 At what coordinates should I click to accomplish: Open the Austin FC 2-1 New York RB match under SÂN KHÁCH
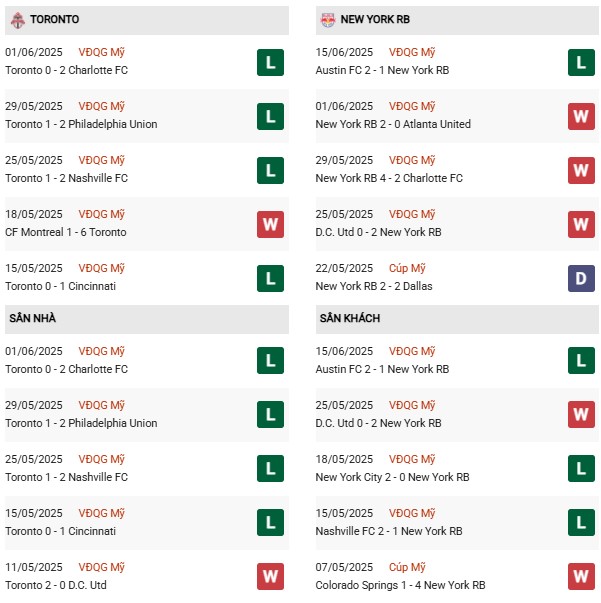click(382, 369)
